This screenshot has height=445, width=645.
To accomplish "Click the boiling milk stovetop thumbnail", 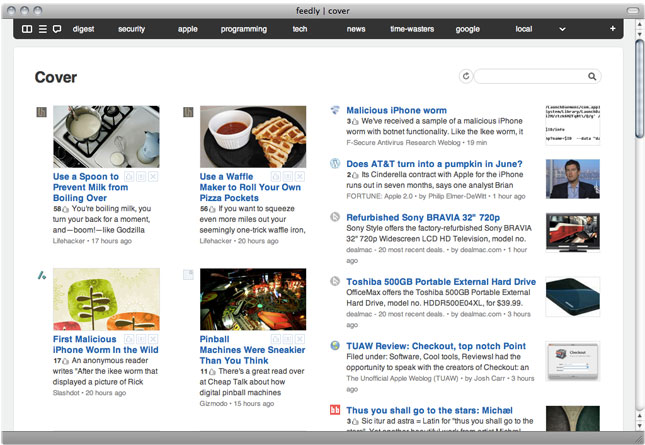I will (106, 137).
